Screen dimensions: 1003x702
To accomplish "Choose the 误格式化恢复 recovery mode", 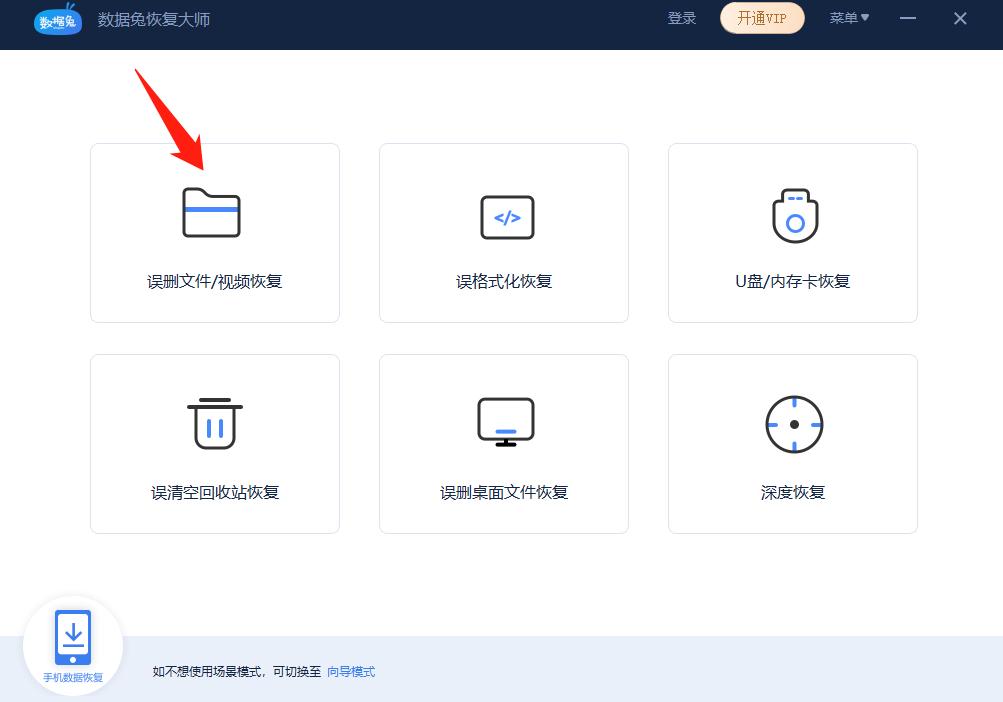I will [x=503, y=232].
